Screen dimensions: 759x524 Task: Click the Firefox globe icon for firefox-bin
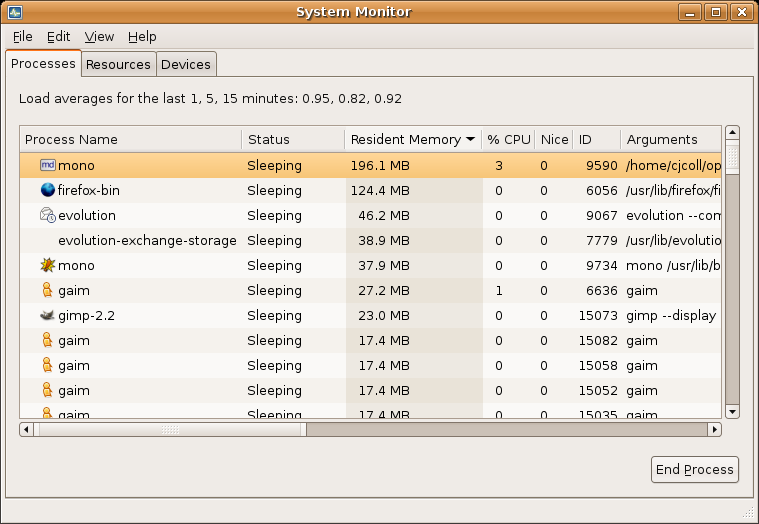[47, 190]
